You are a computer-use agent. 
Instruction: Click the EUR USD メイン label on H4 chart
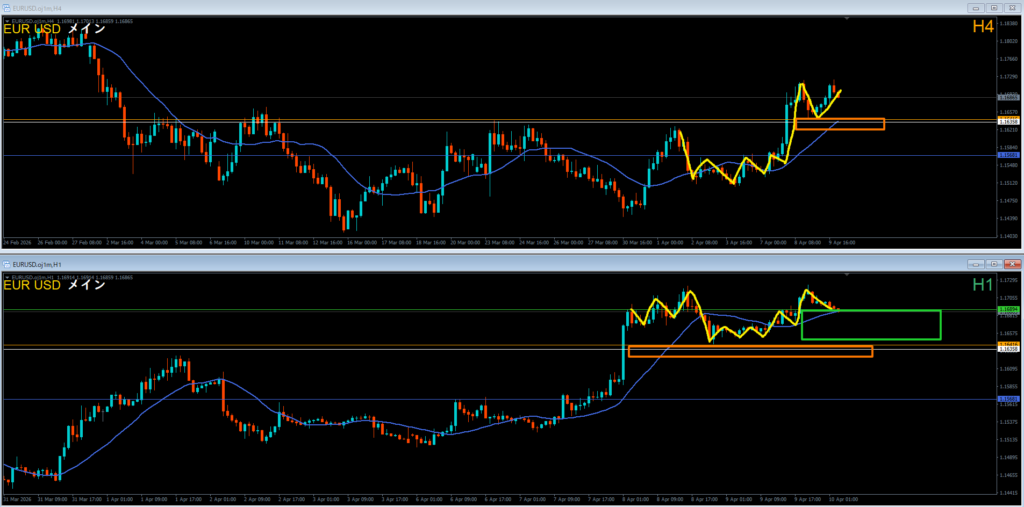(62, 29)
